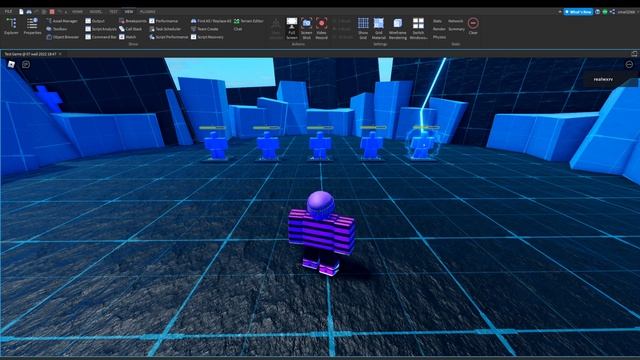The height and width of the screenshot is (360, 640).
Task: Take a Screen Shot
Action: [x=307, y=28]
